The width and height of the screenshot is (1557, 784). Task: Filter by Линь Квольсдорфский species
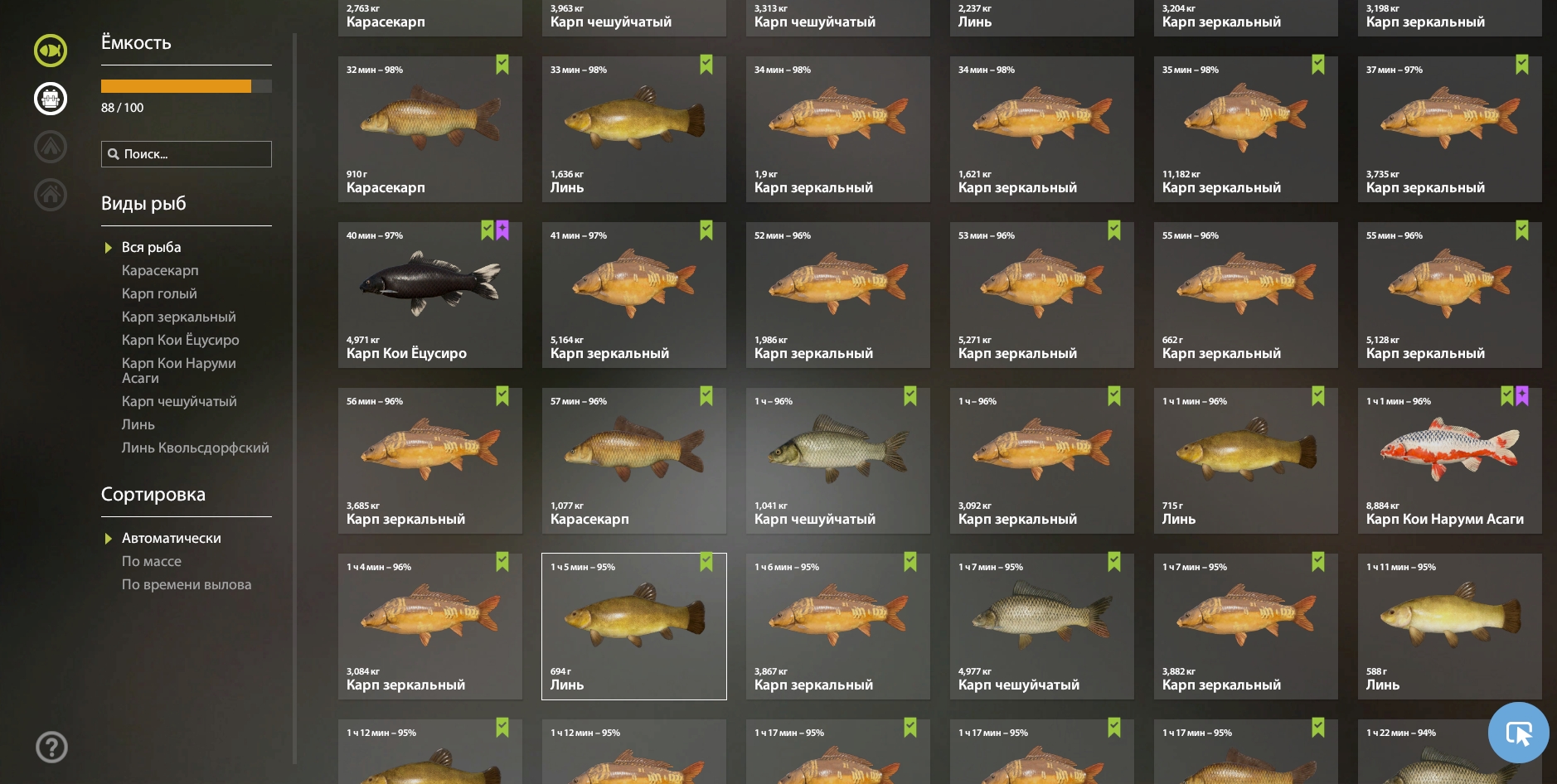coord(196,448)
